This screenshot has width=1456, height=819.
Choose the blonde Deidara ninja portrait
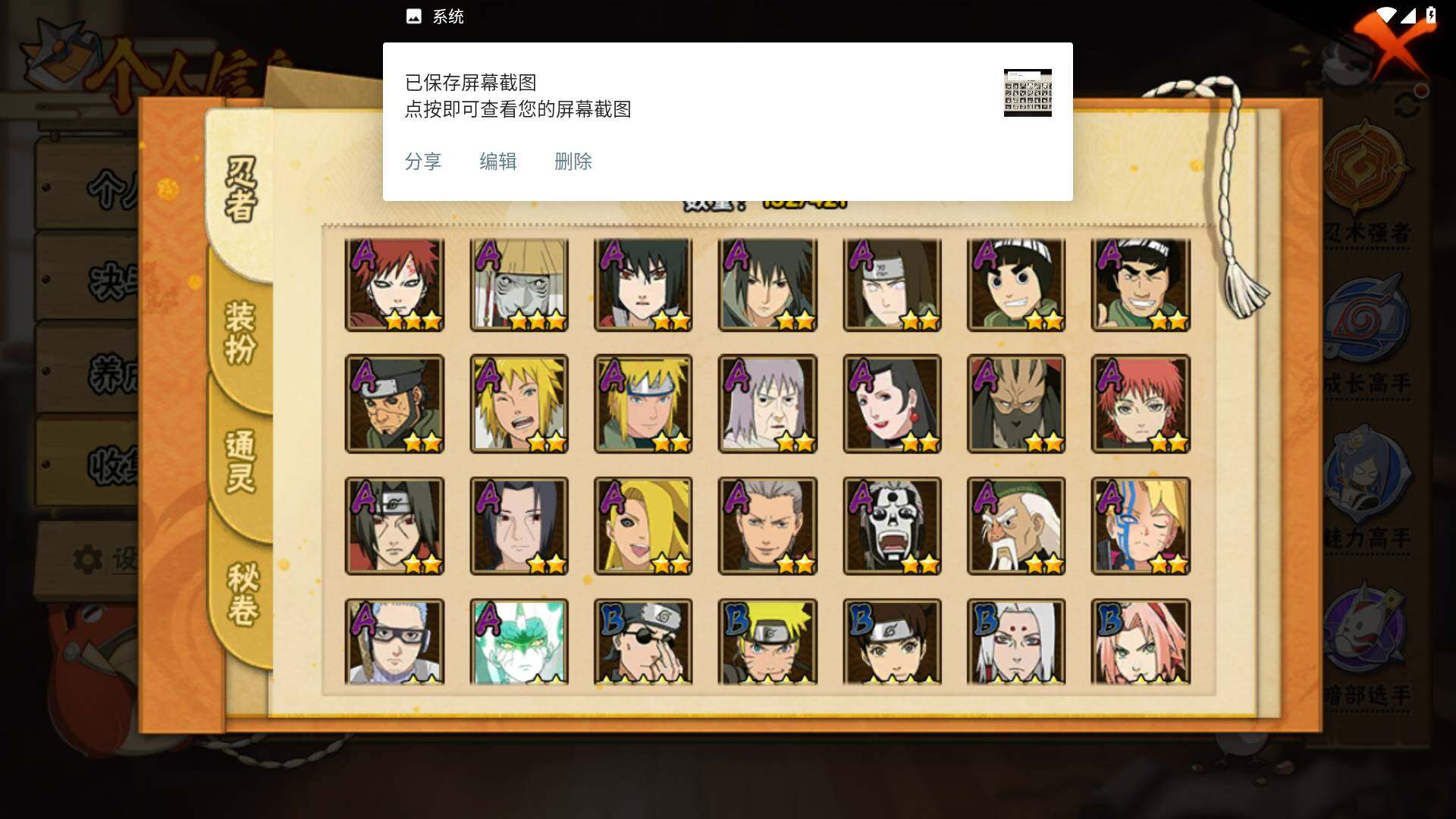643,526
